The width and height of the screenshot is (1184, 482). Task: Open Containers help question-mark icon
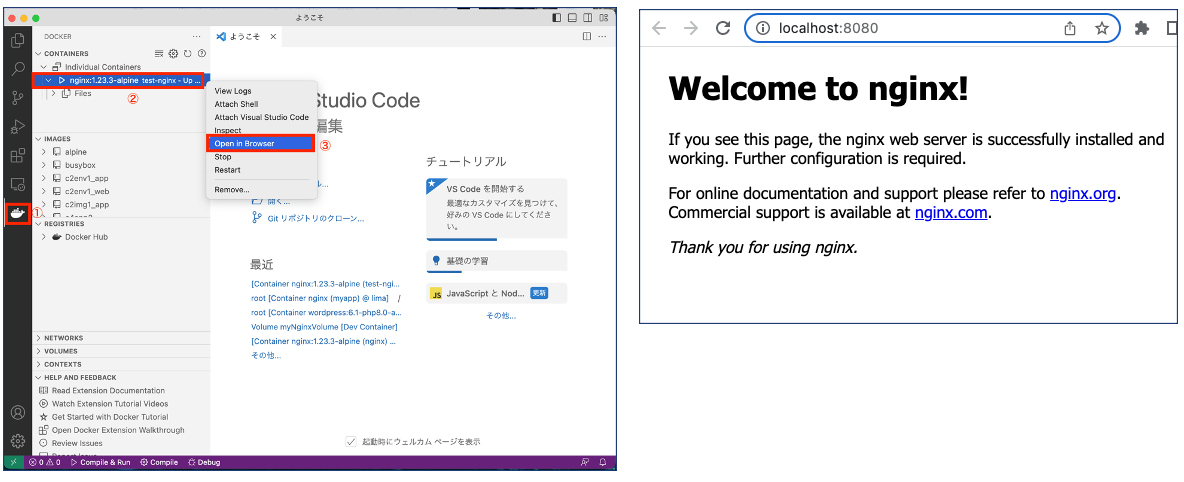pyautogui.click(x=202, y=54)
